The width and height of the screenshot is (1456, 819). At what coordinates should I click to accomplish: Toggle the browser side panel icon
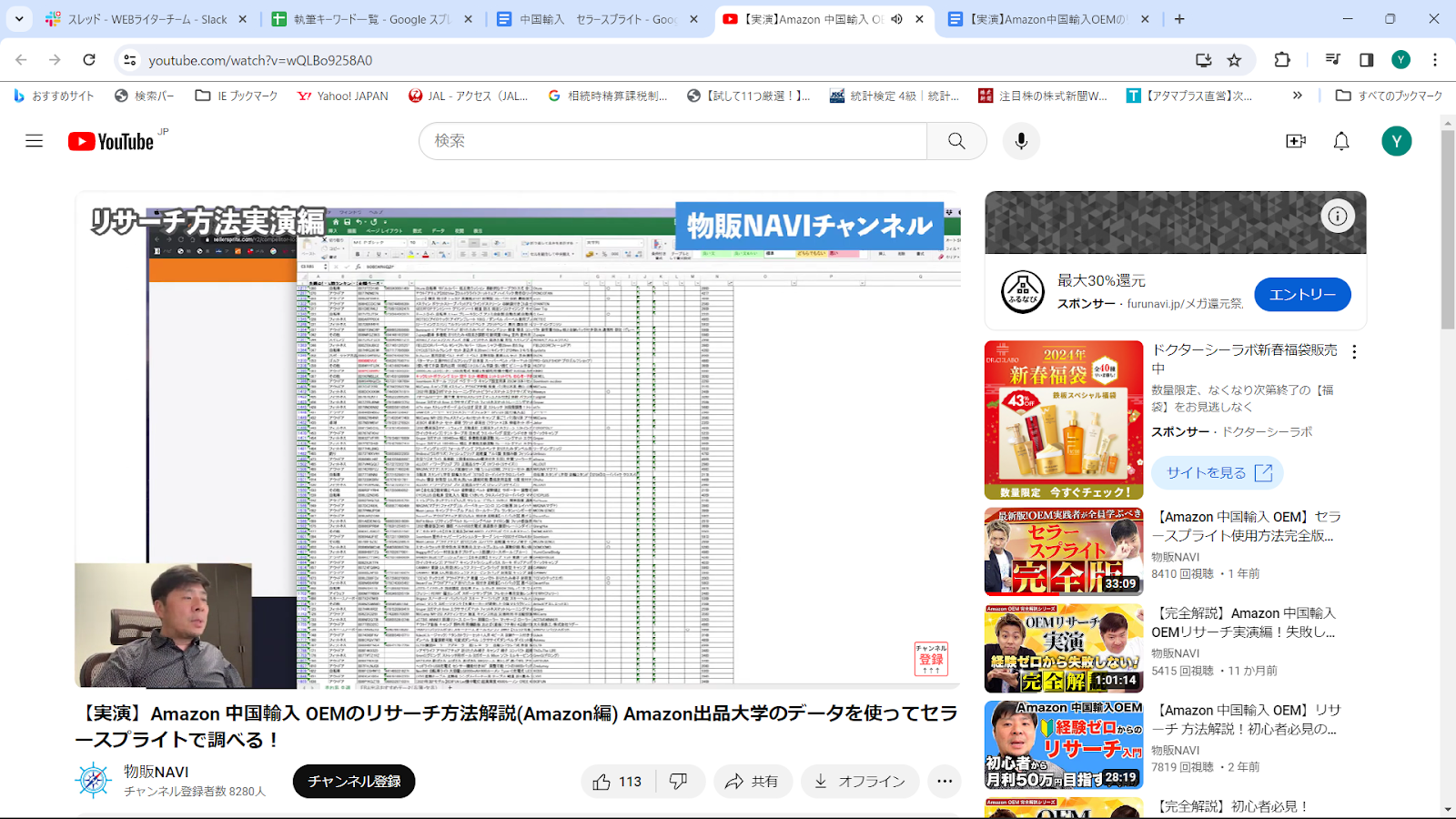point(1366,60)
